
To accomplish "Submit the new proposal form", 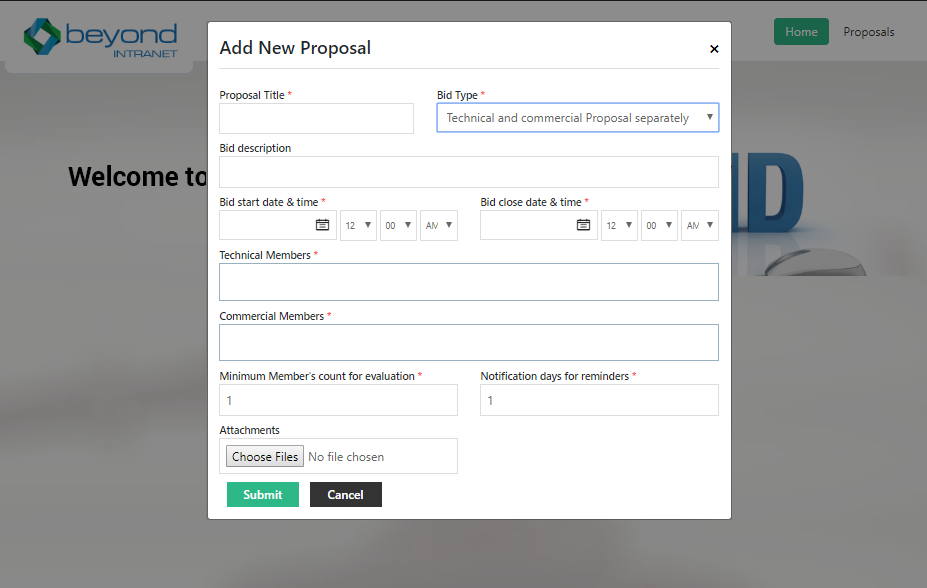I will coord(263,495).
